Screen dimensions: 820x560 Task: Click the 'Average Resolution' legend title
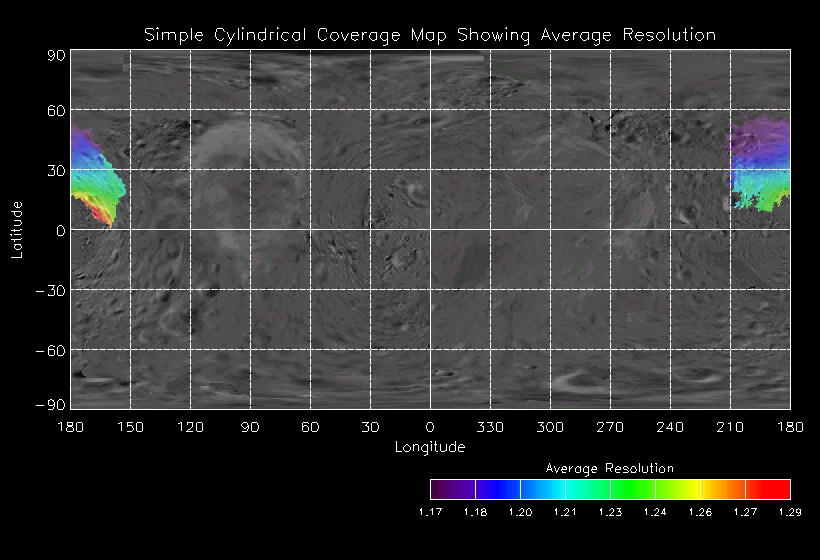(610, 468)
